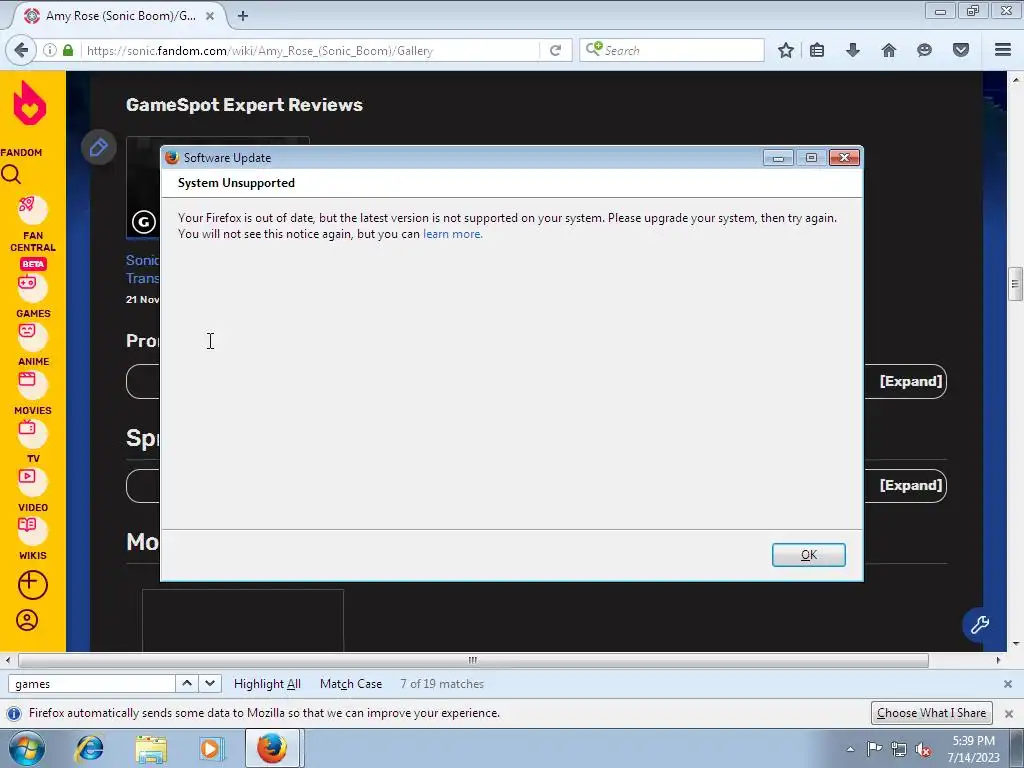Viewport: 1024px width, 768px height.
Task: Open Windows Media Player from taskbar
Action: (x=211, y=748)
